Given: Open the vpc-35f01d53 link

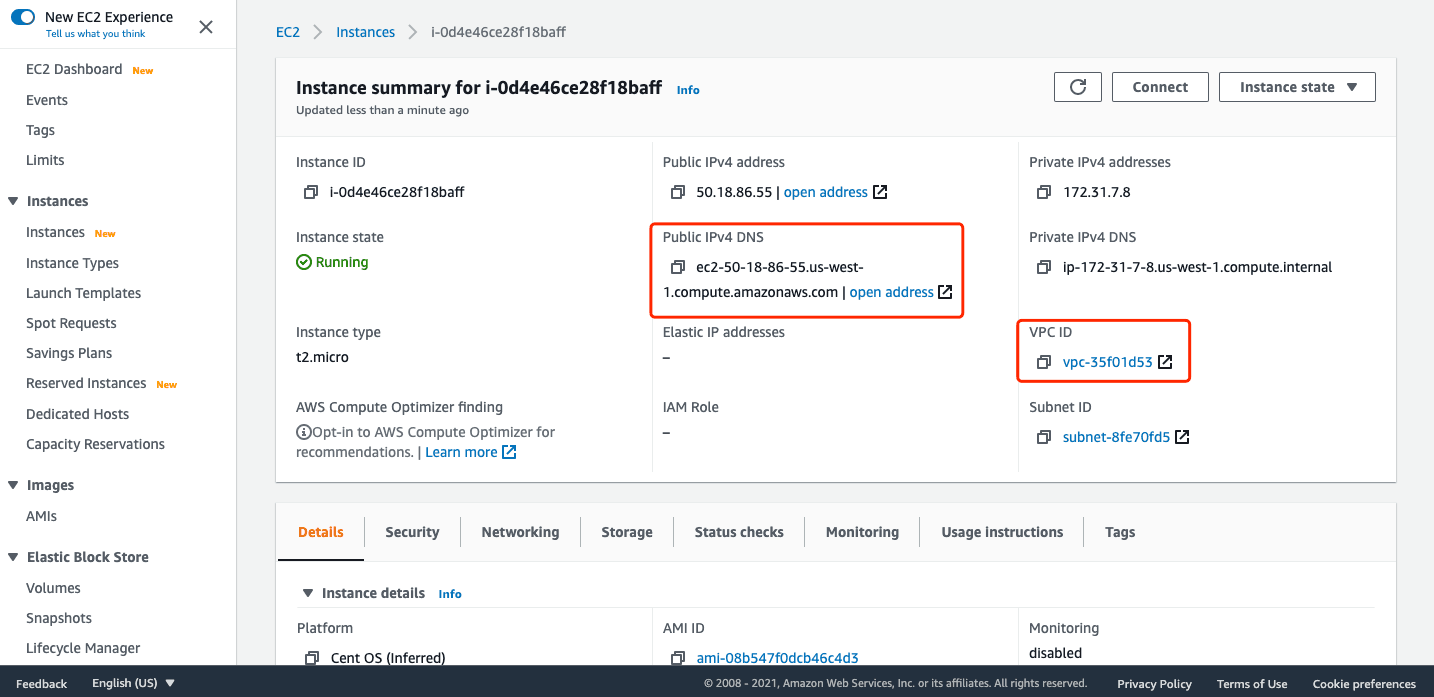Looking at the screenshot, I should tap(1108, 362).
